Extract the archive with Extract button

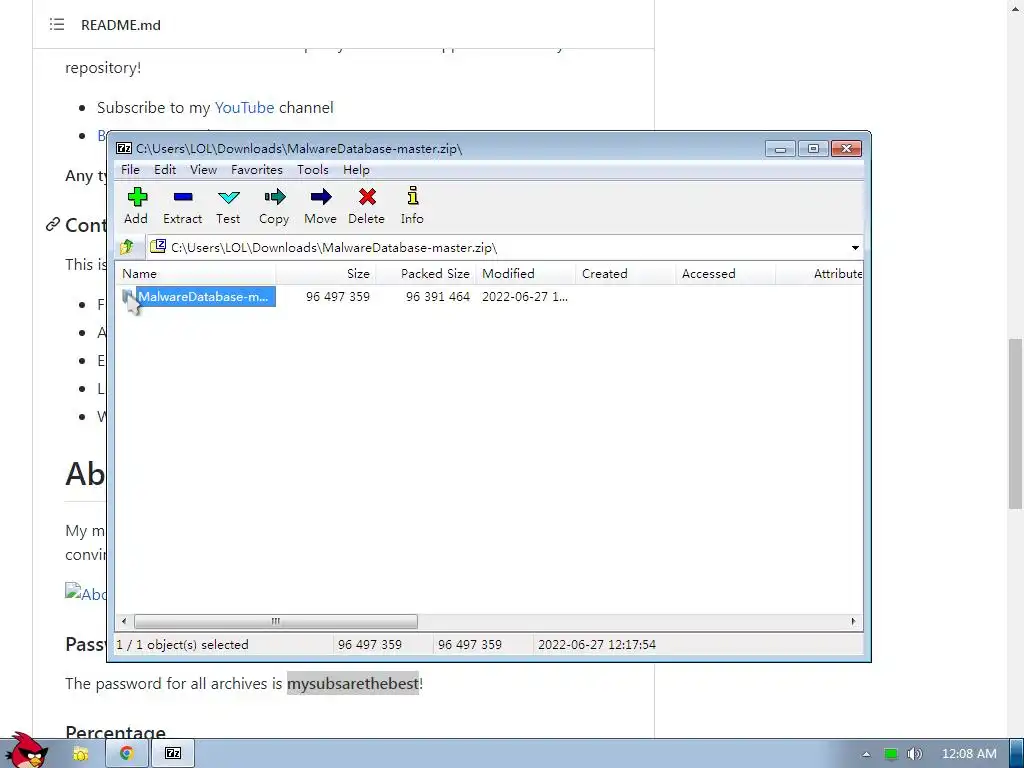(182, 205)
